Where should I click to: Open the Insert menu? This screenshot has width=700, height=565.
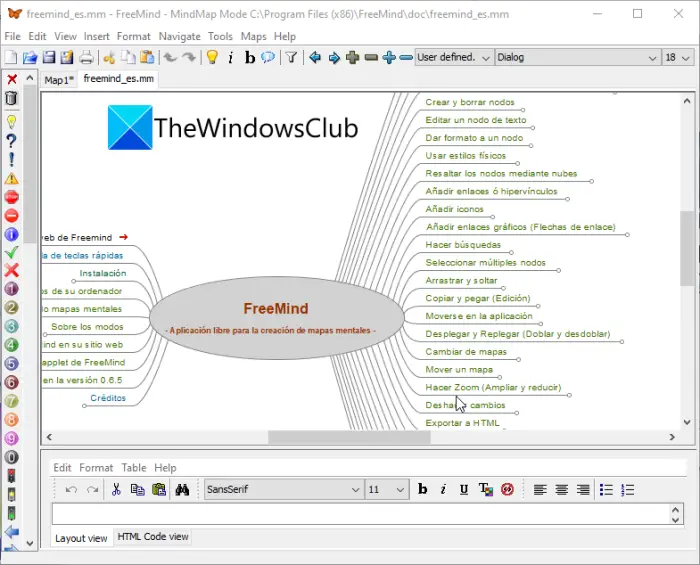coord(96,37)
